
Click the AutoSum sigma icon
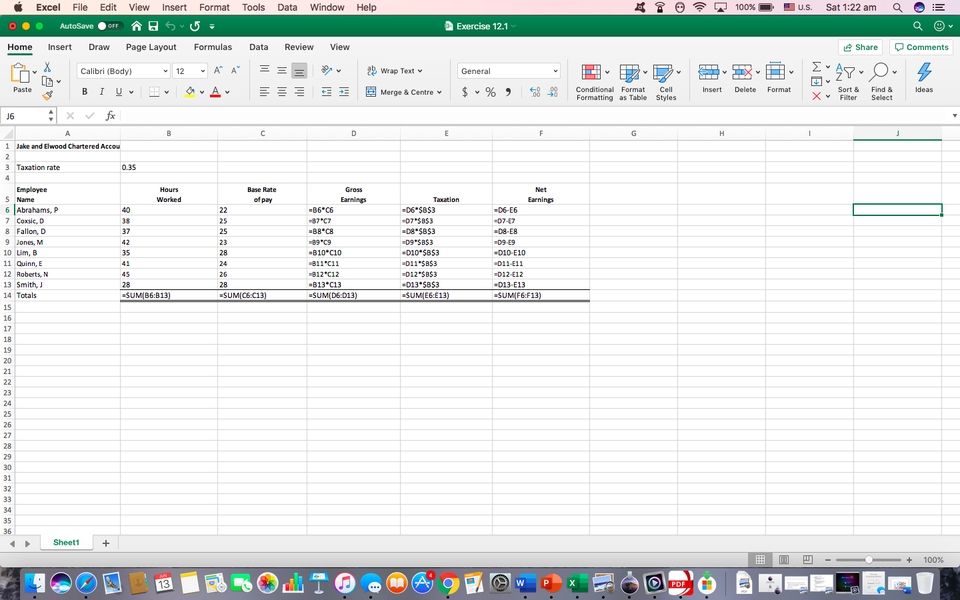816,66
